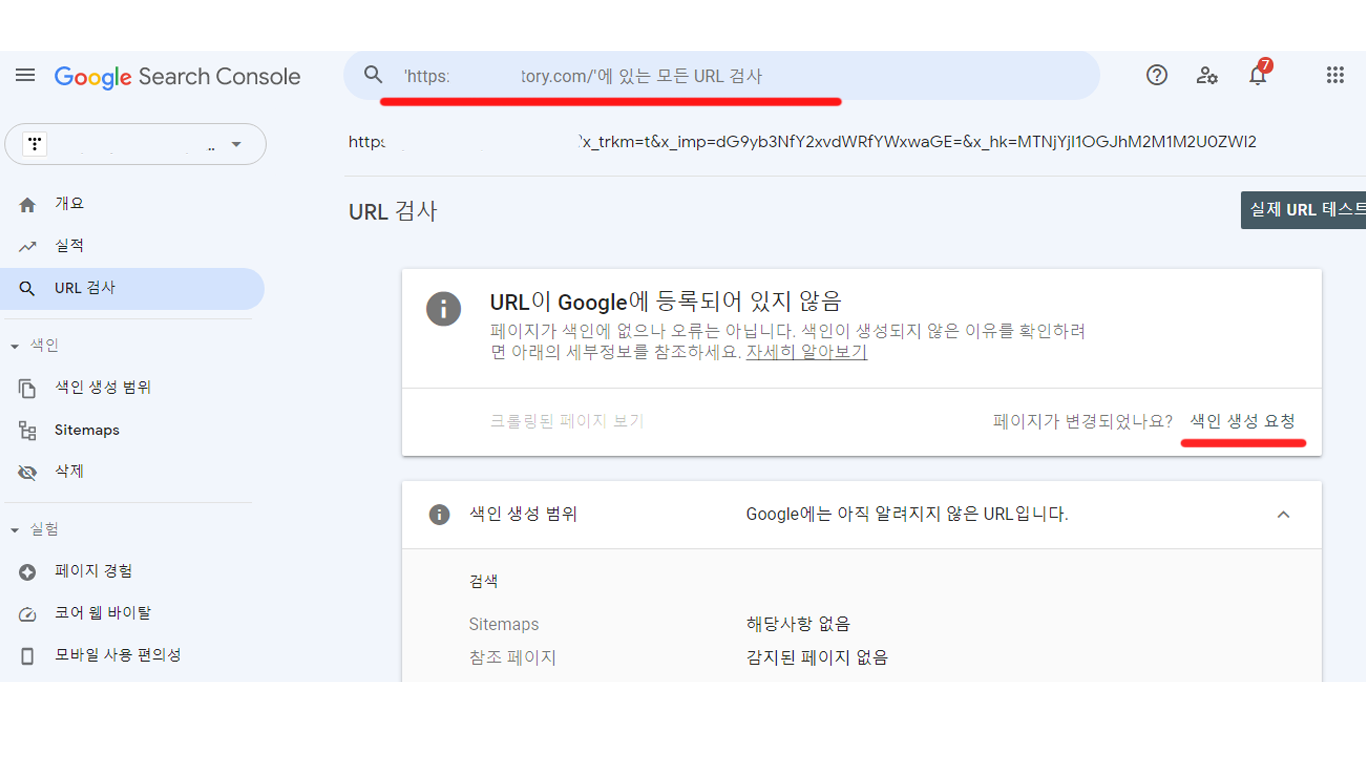Click the search magnifier icon in URL bar
This screenshot has width=1366, height=768.
(x=373, y=75)
